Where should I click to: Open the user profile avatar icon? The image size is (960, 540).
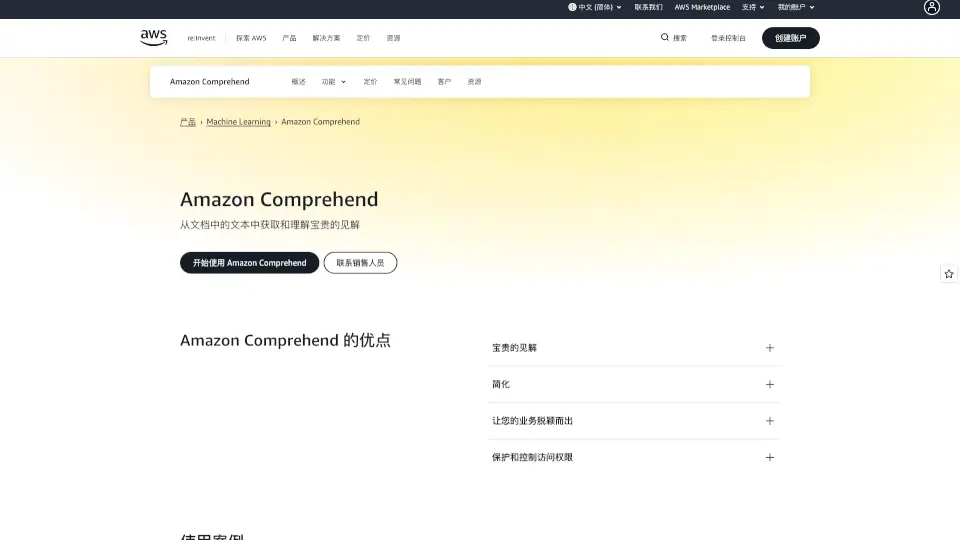coord(931,7)
